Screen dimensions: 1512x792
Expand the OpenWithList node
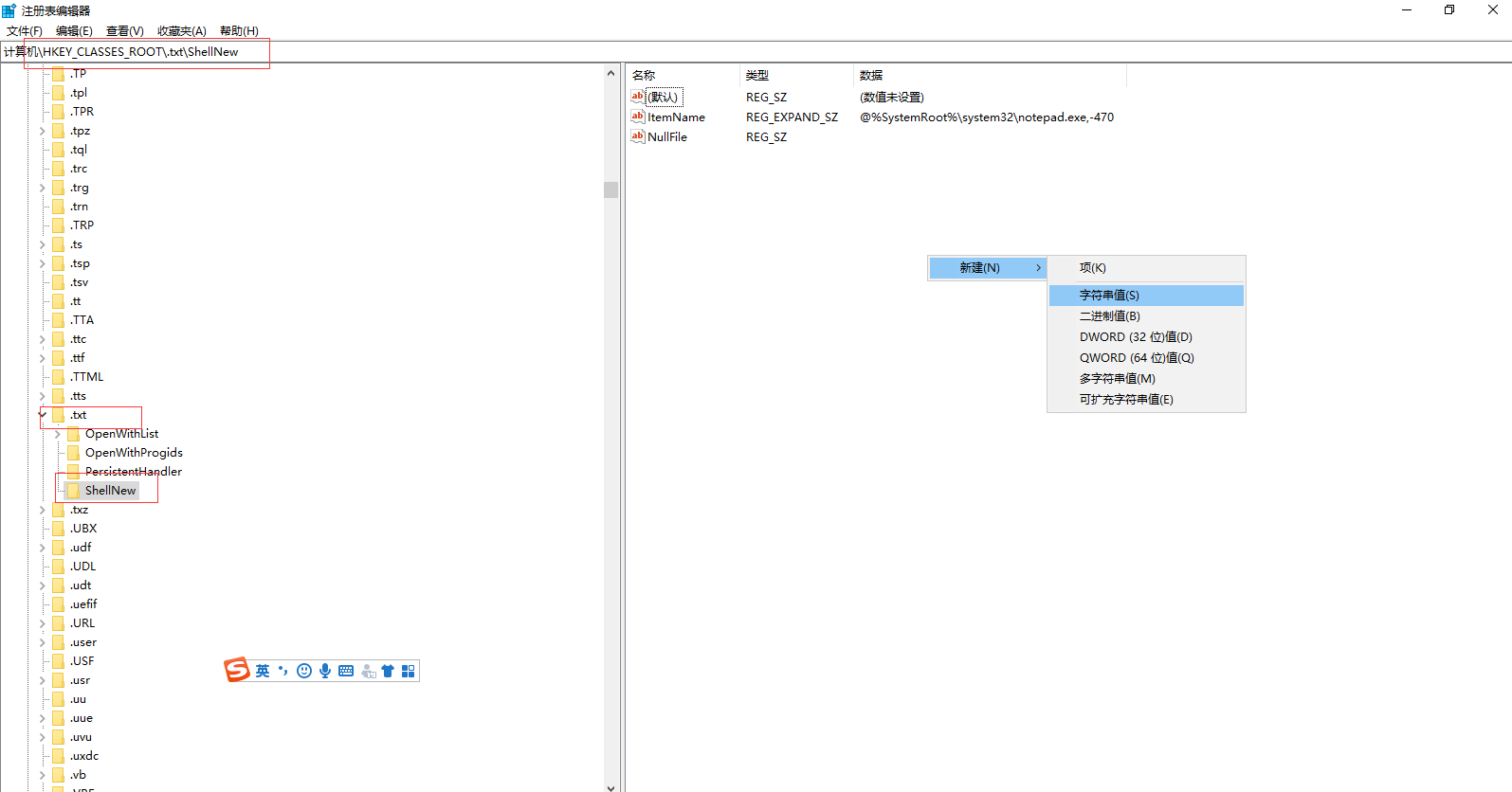tap(58, 433)
